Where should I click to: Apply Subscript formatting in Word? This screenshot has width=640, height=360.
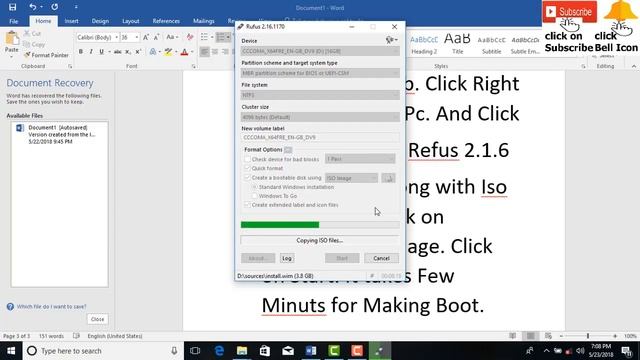[x=128, y=52]
